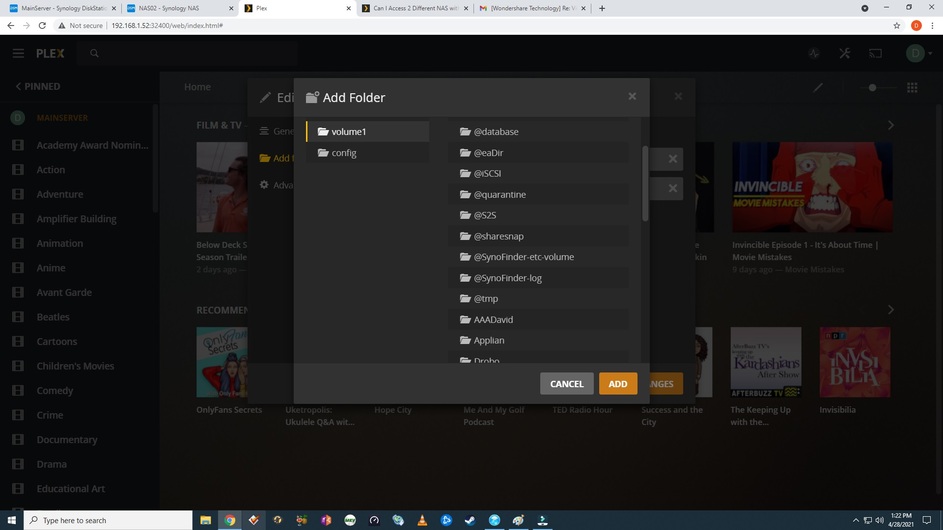Click the grid view icon

click(x=912, y=88)
